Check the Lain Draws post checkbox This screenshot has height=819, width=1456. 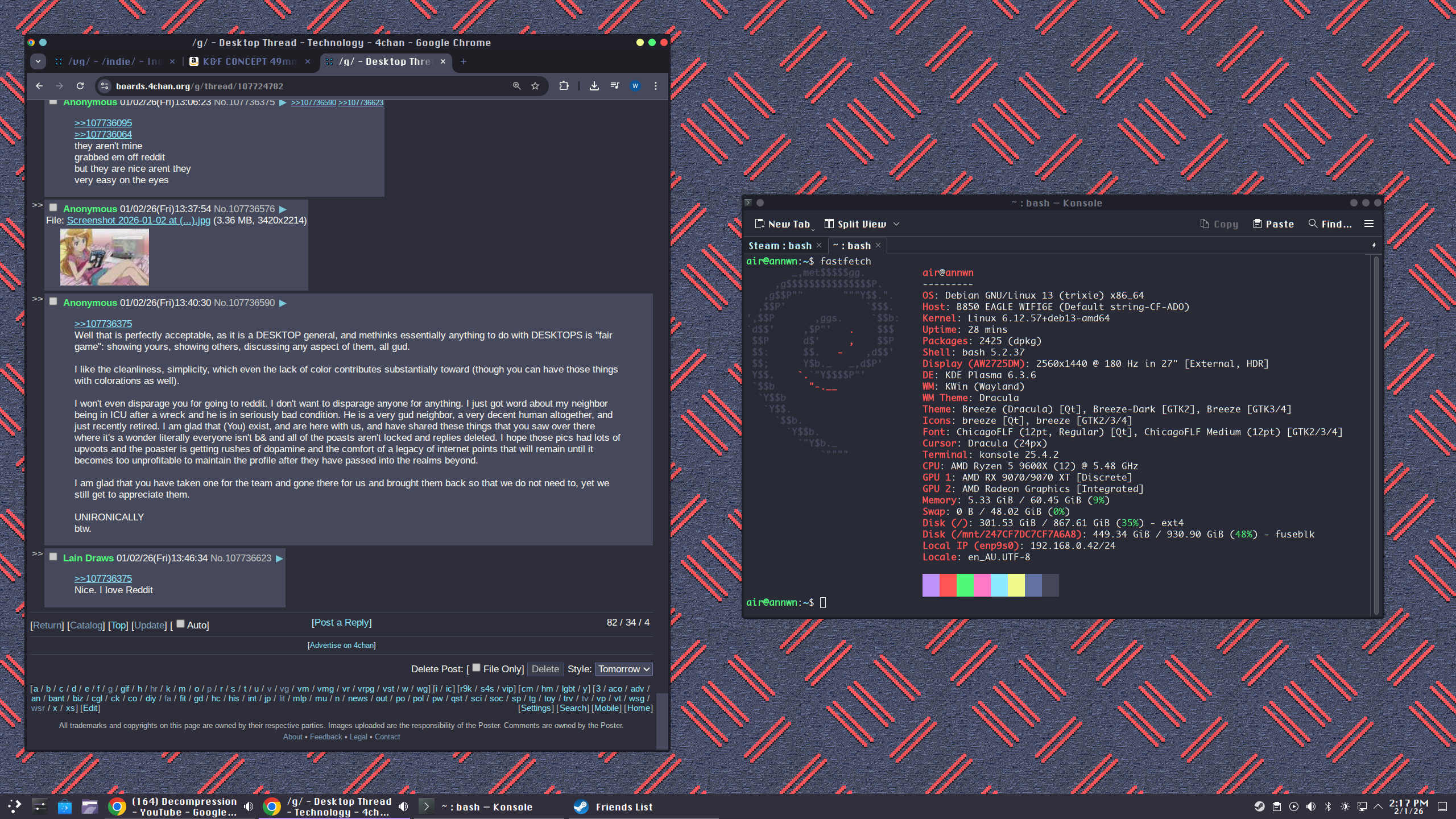click(53, 557)
